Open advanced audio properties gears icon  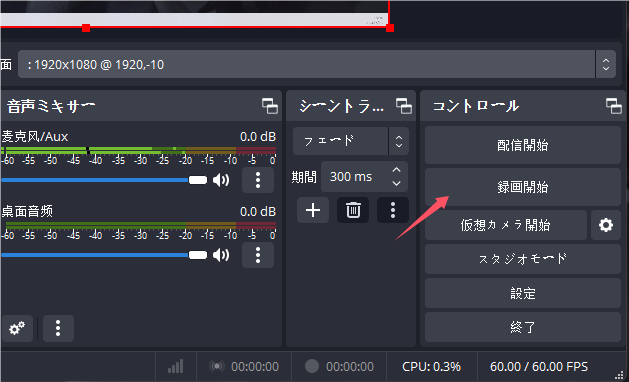tap(17, 328)
